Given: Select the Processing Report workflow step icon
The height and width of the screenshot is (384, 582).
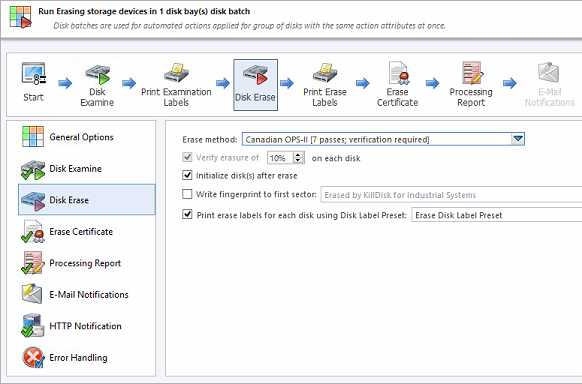Looking at the screenshot, I should click(471, 73).
